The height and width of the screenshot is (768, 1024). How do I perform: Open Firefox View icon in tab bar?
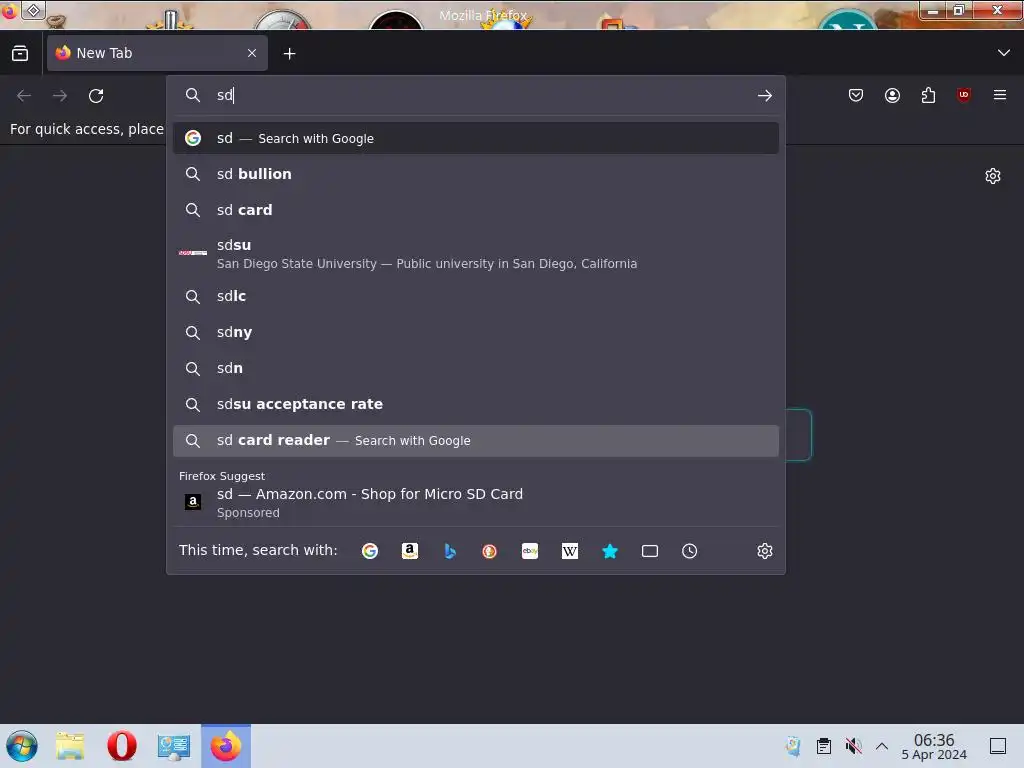(x=20, y=53)
